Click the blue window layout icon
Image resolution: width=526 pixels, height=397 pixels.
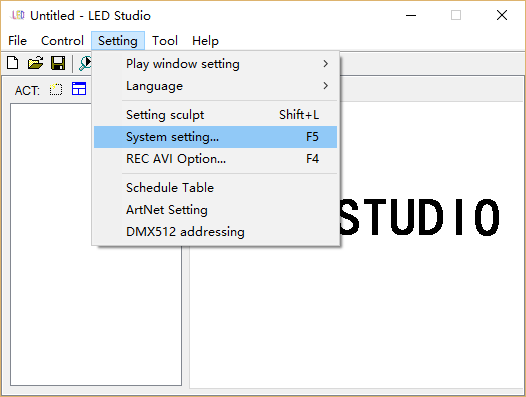pyautogui.click(x=79, y=89)
